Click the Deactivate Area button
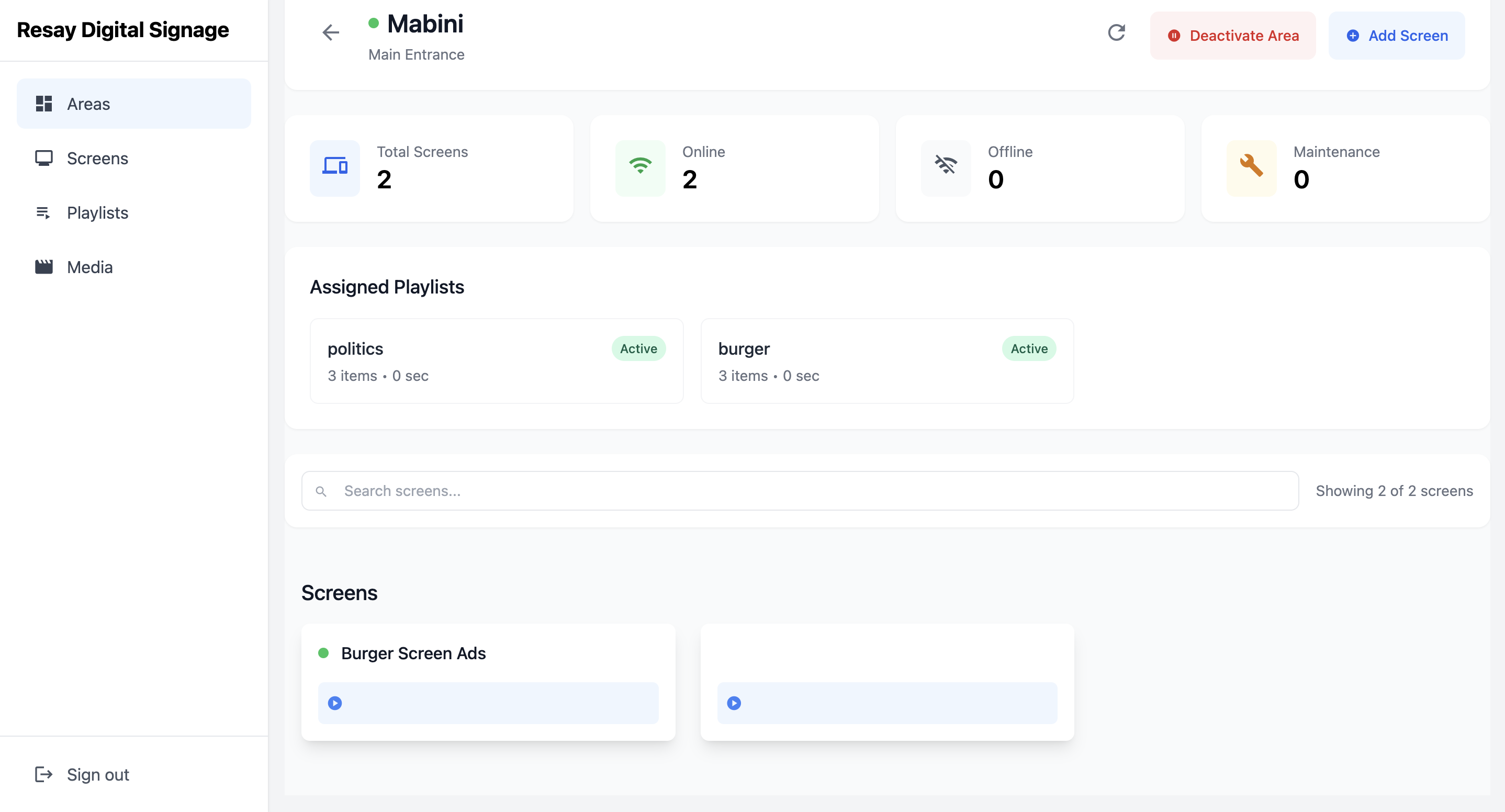The width and height of the screenshot is (1505, 812). 1233,36
